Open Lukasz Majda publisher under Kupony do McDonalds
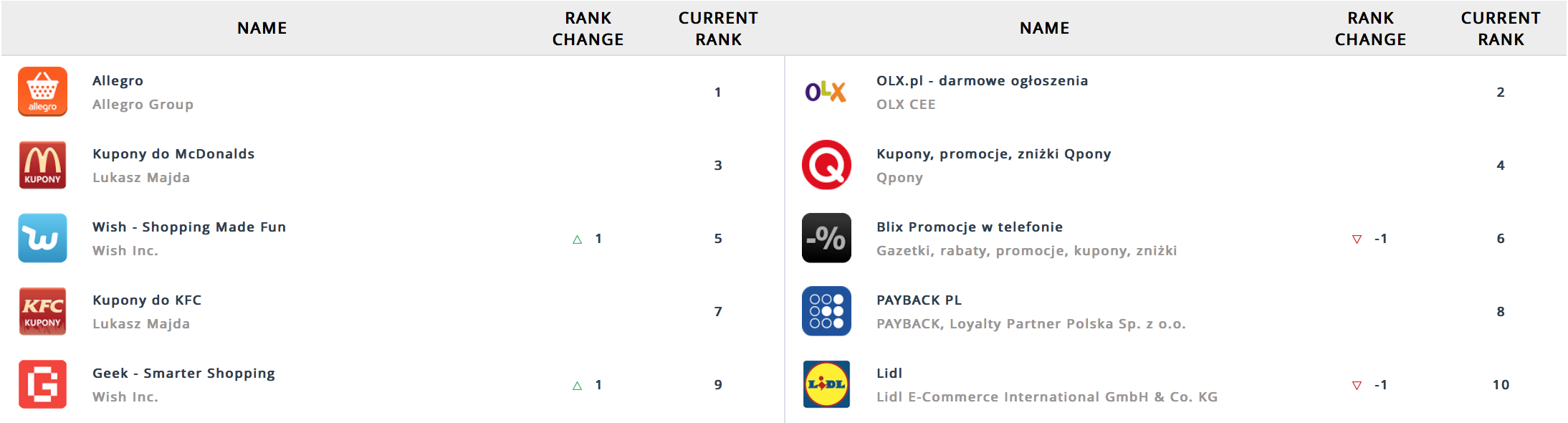The height and width of the screenshot is (423, 1568). click(x=141, y=178)
